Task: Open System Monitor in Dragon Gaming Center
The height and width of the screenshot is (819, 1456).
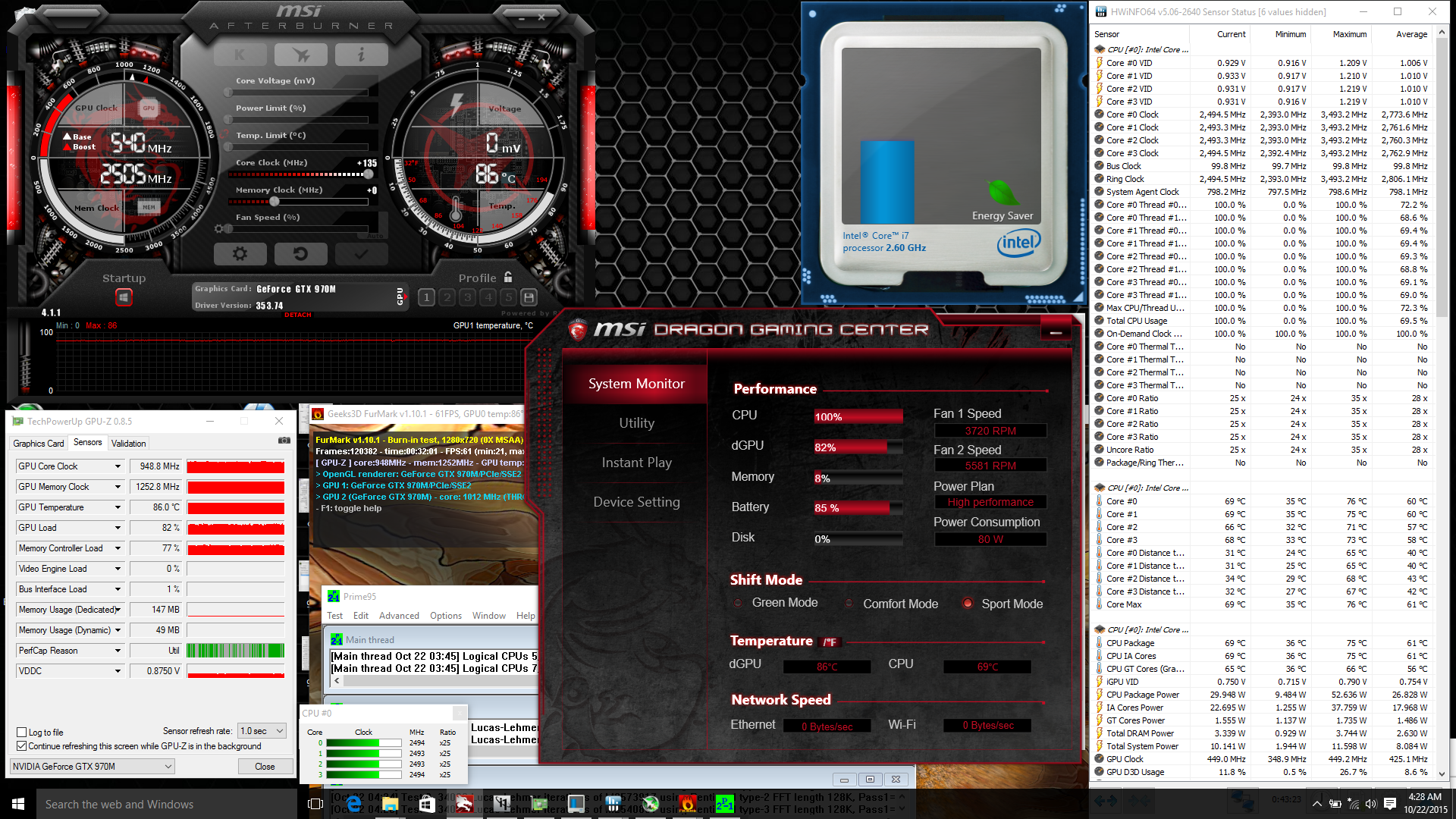Action: coord(636,384)
